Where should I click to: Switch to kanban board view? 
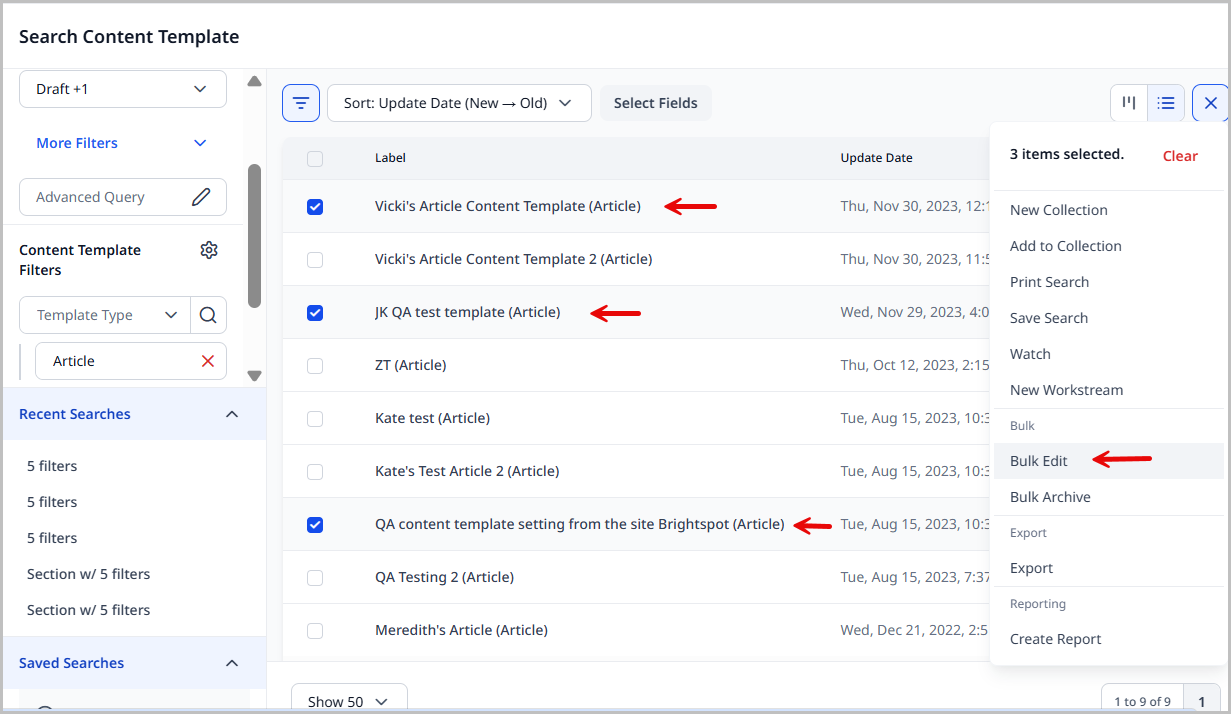coord(1128,102)
